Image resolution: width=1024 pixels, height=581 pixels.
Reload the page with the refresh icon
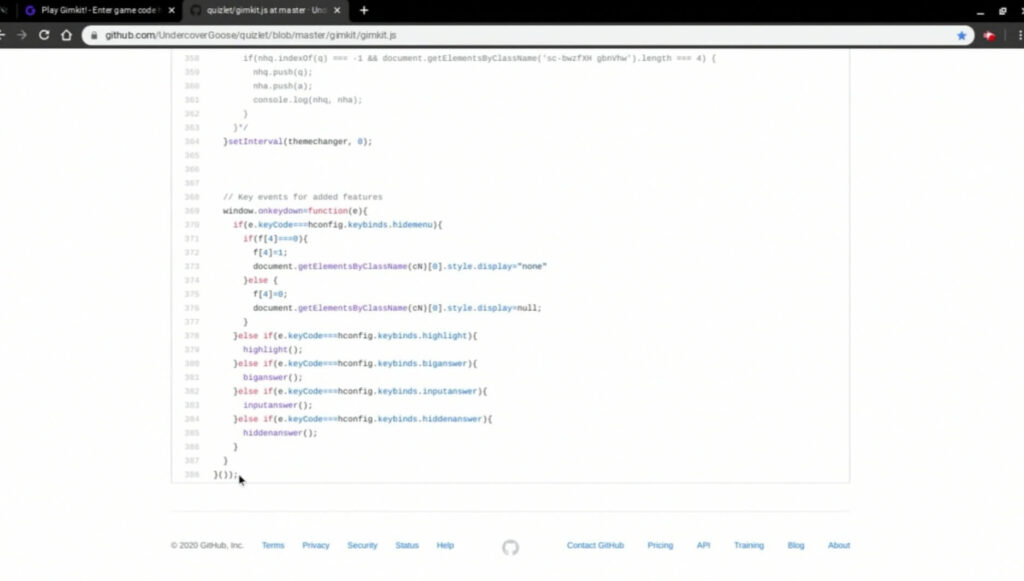click(44, 35)
